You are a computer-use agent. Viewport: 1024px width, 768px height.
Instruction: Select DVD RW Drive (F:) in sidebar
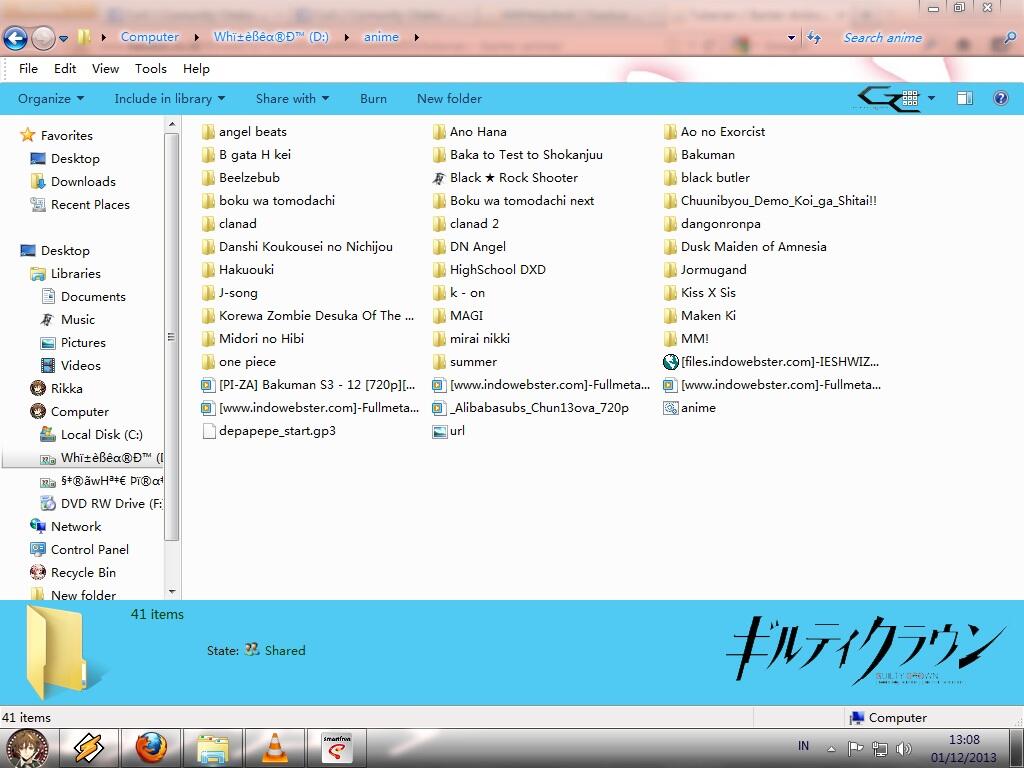click(111, 504)
